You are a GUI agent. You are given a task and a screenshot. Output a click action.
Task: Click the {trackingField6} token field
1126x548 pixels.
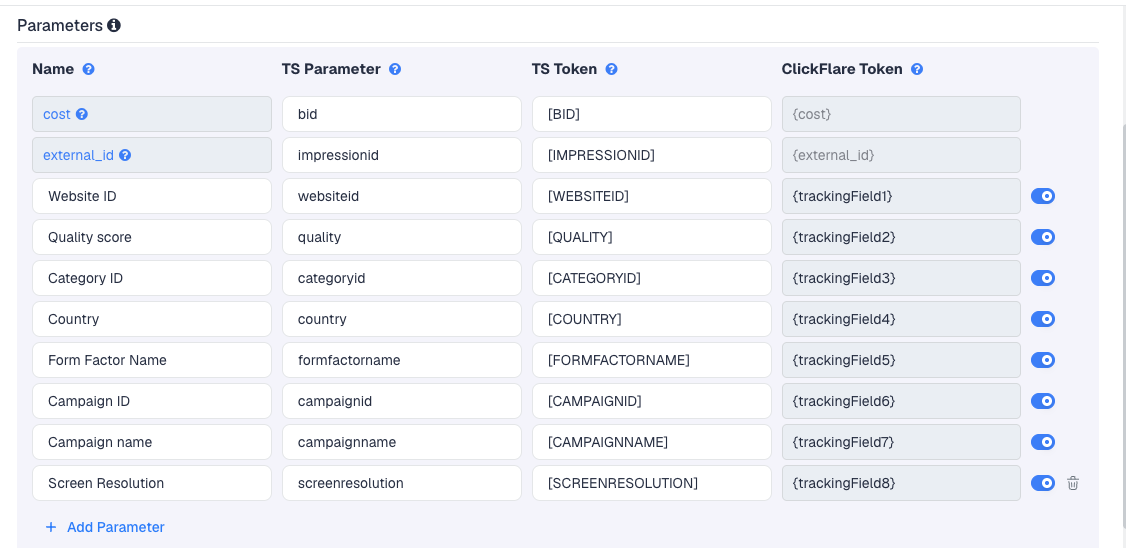pyautogui.click(x=901, y=401)
